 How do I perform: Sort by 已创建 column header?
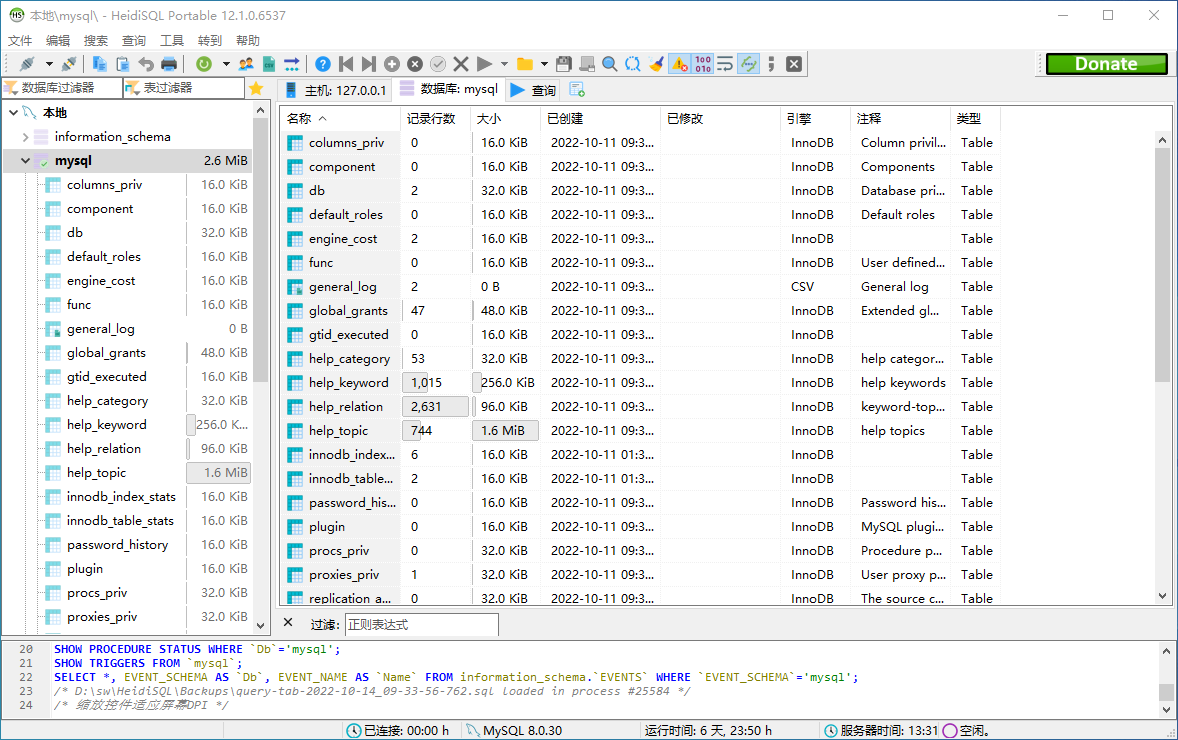point(600,119)
